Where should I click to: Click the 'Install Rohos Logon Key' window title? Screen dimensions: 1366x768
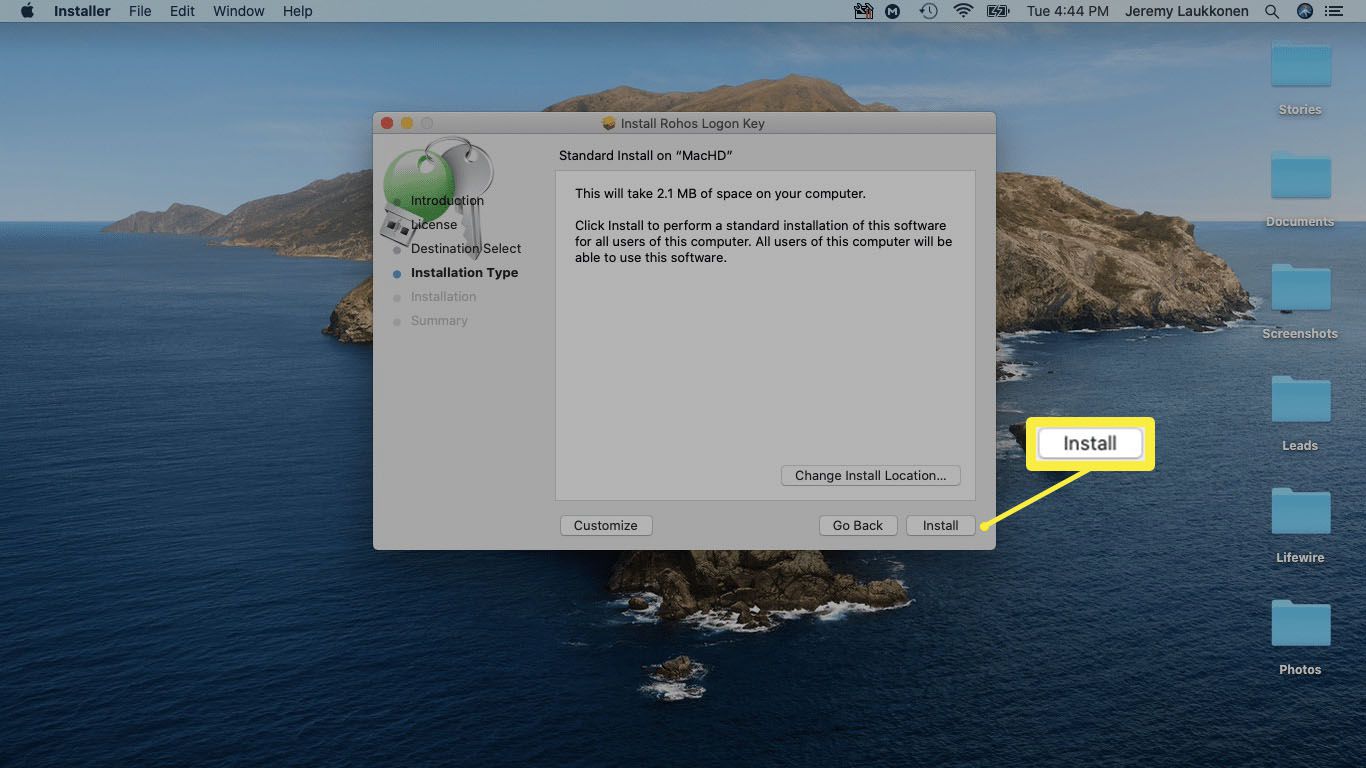point(692,123)
